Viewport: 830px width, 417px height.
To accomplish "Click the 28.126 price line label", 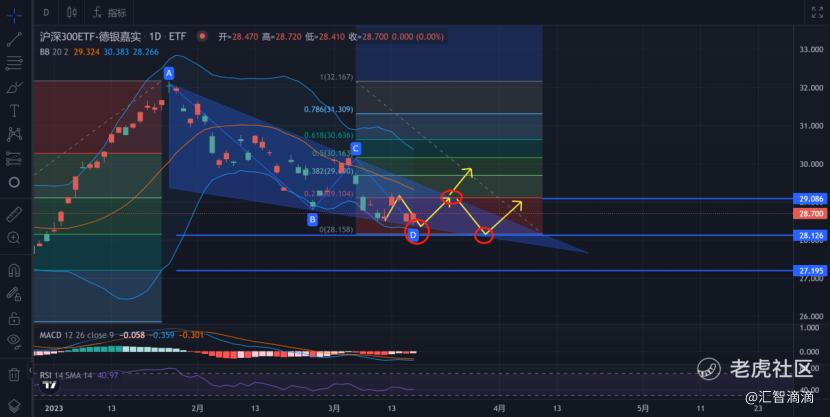I will coord(811,235).
